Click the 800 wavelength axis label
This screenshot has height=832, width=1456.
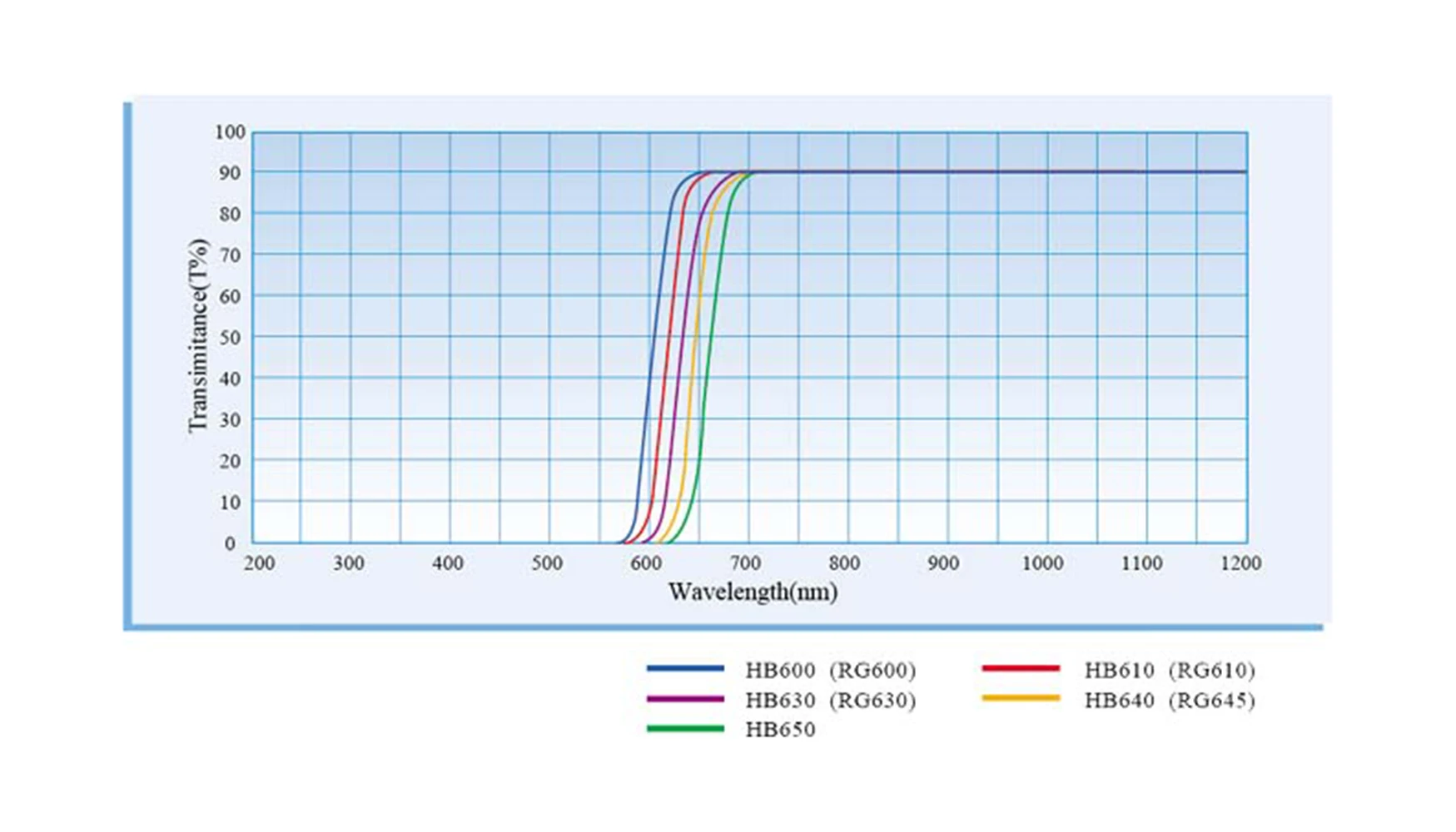(844, 563)
